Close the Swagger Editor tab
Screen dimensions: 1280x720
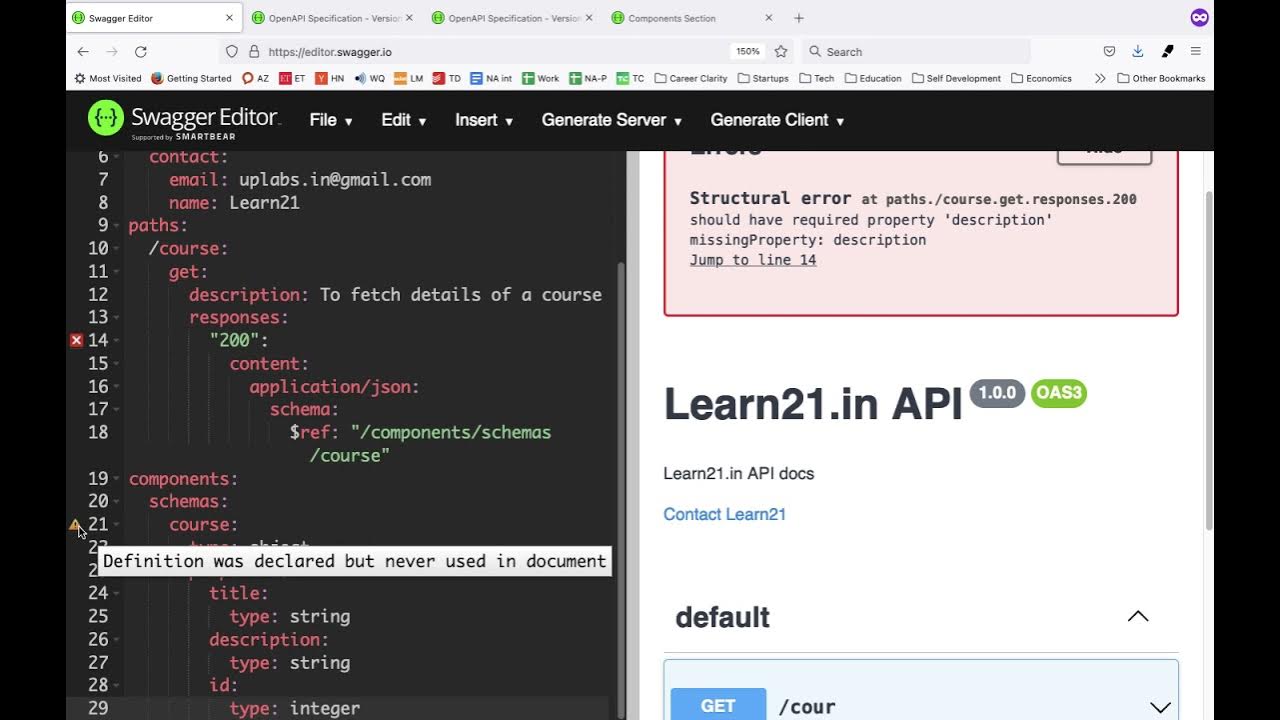coord(229,18)
